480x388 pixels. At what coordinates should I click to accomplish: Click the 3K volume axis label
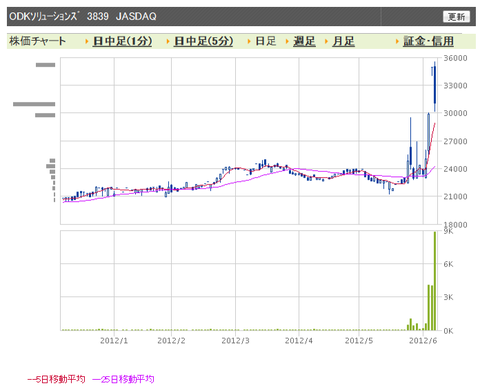pyautogui.click(x=448, y=297)
